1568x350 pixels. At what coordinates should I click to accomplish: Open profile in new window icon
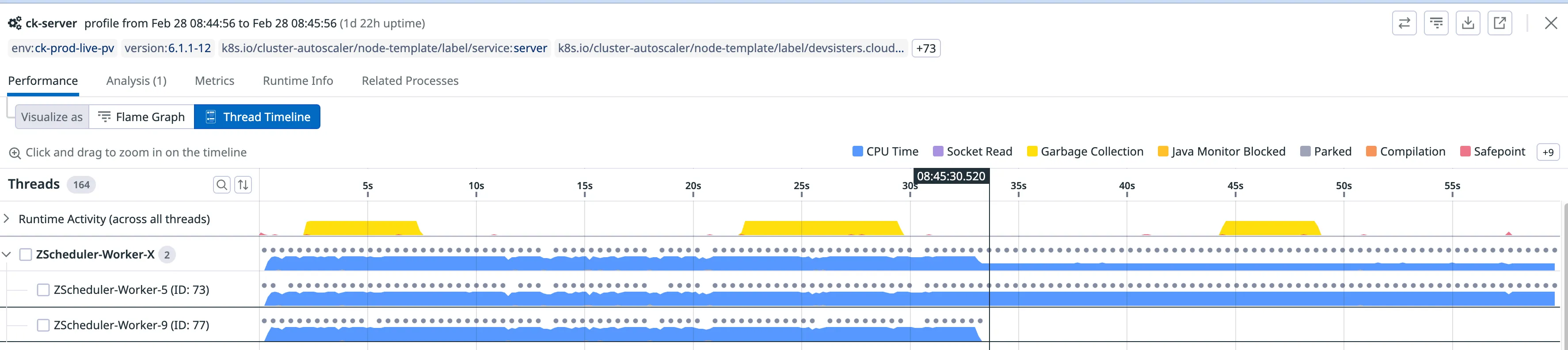(x=1500, y=23)
